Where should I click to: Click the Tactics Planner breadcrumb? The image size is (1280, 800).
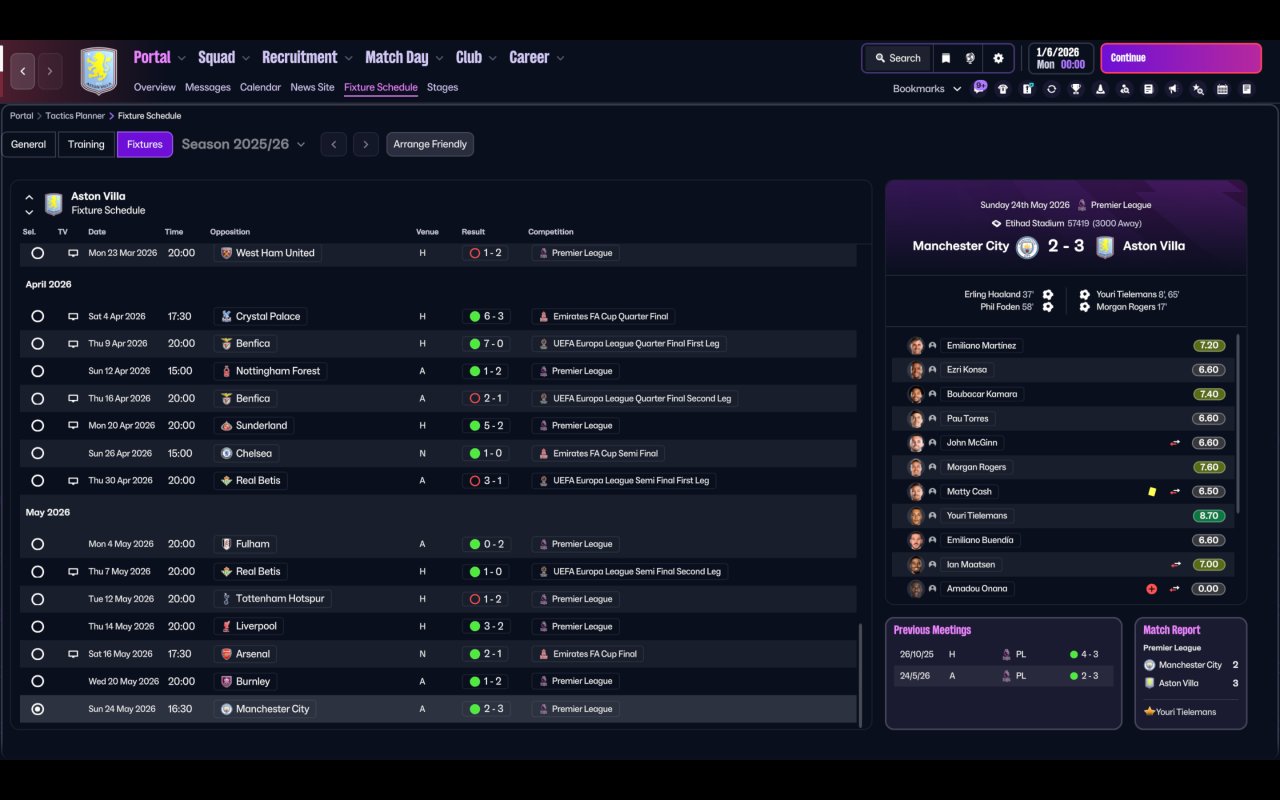tap(75, 116)
